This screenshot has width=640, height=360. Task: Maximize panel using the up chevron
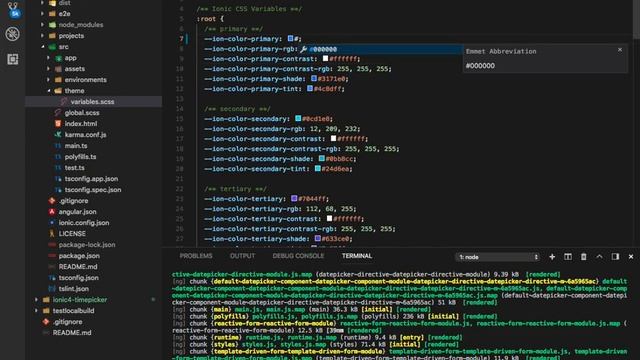click(x=599, y=257)
